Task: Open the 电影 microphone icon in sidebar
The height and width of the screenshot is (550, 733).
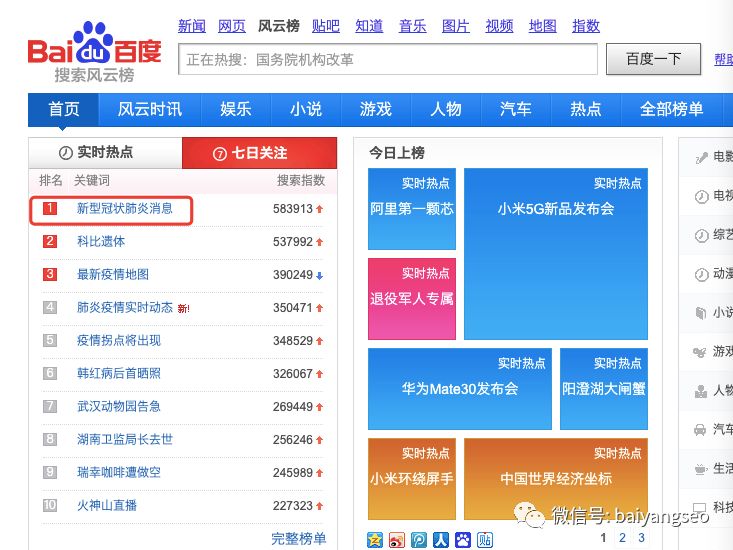Action: click(701, 158)
